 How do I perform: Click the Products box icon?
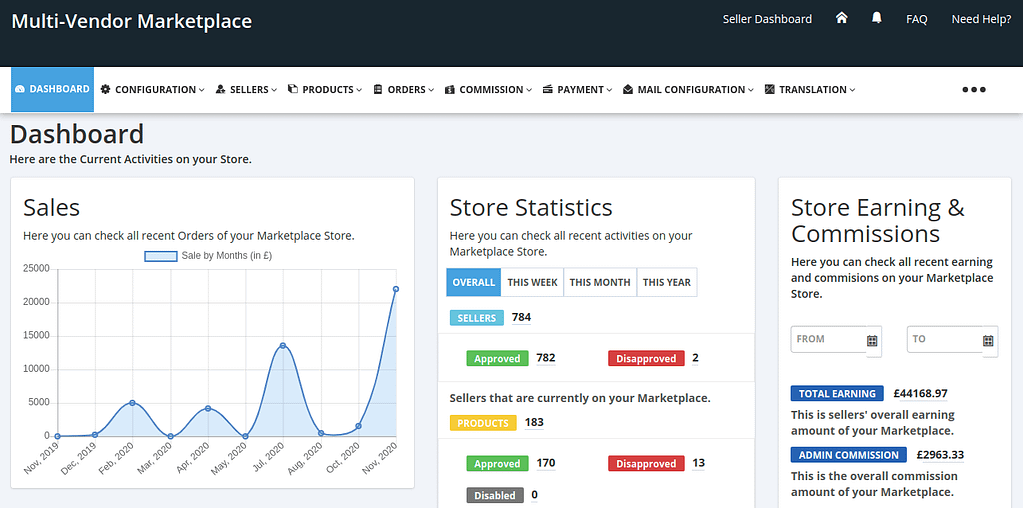(x=293, y=89)
